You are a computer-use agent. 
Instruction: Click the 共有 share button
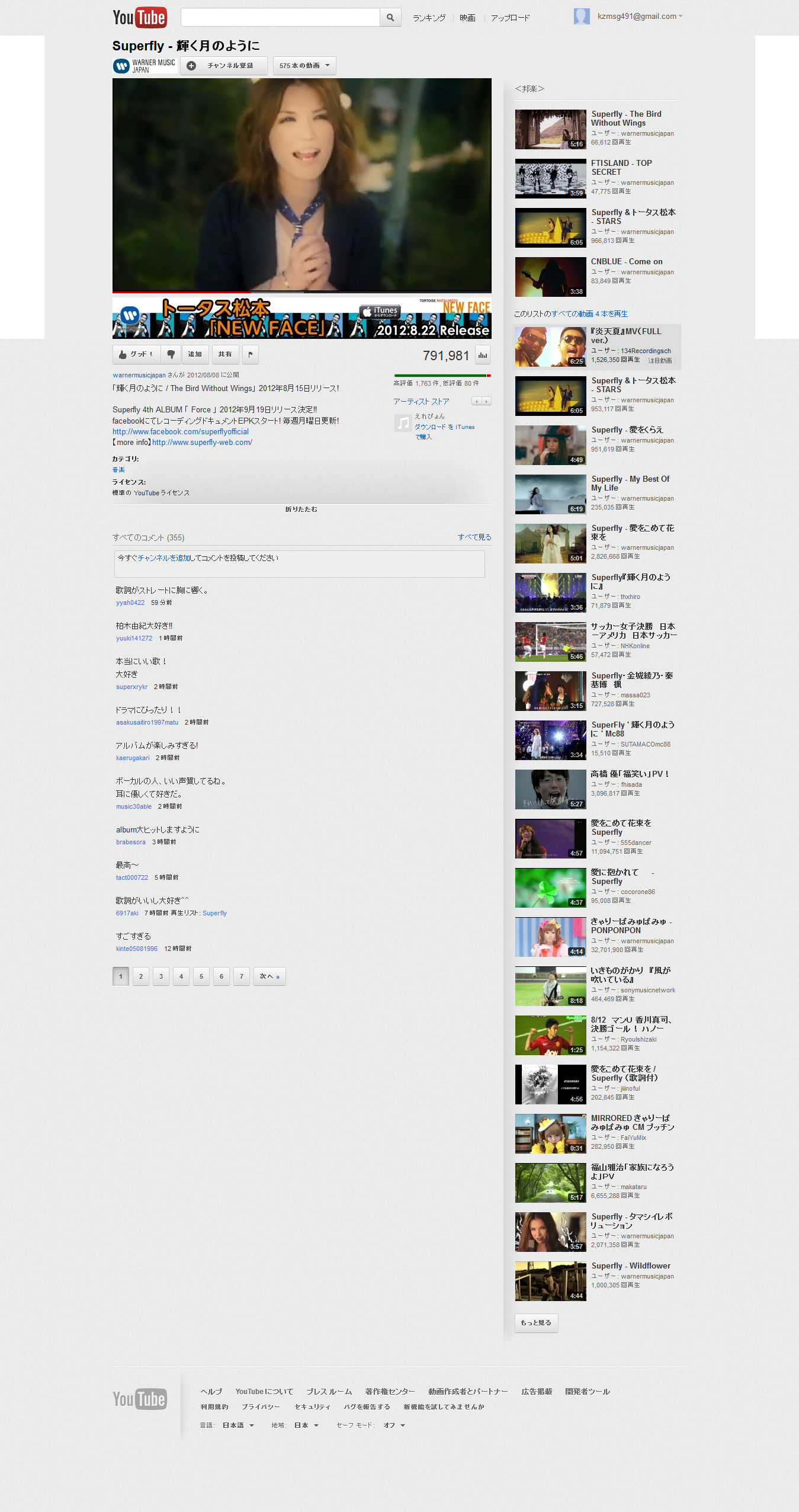click(225, 354)
